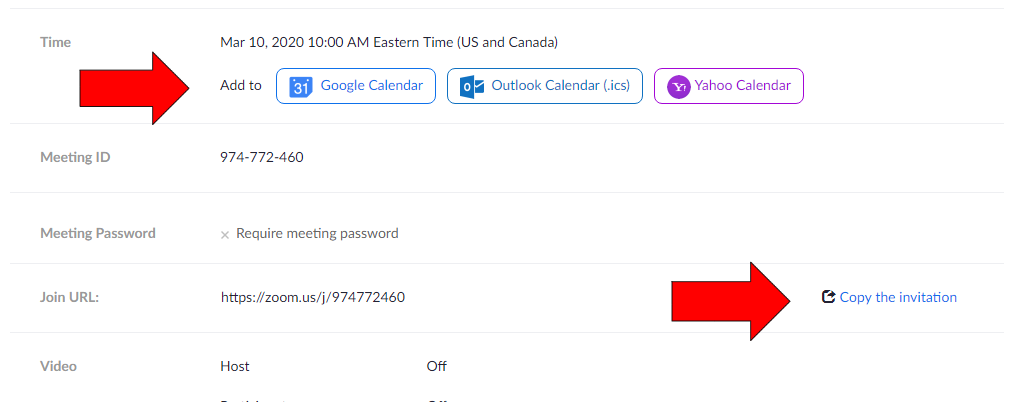Click the Join URL row label
1009x402 pixels.
(72, 297)
